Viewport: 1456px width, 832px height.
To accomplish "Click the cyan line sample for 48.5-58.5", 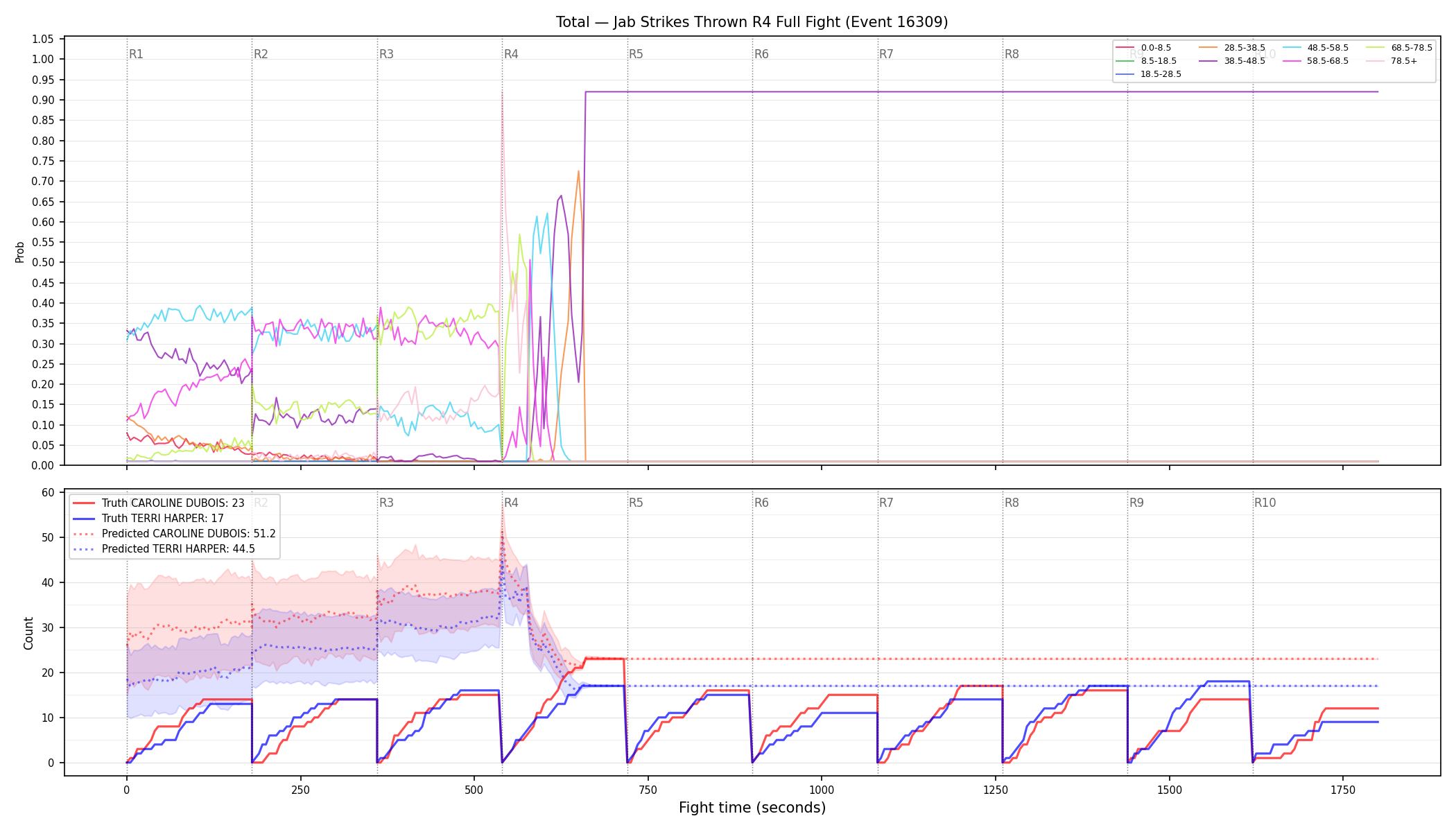I will pyautogui.click(x=1292, y=48).
